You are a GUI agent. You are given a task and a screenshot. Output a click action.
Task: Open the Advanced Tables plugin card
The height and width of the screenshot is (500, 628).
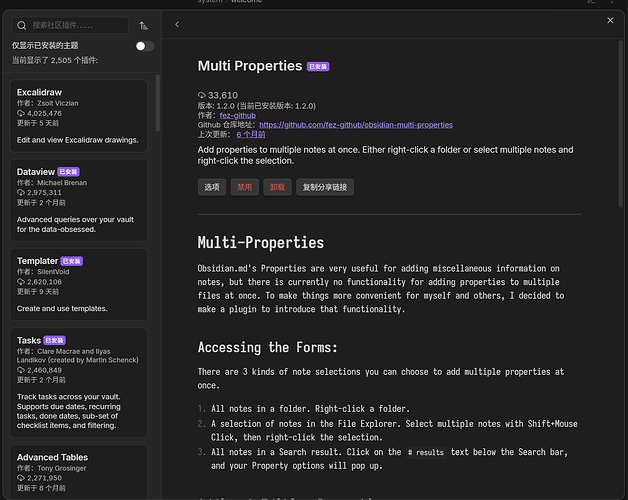[x=78, y=473]
